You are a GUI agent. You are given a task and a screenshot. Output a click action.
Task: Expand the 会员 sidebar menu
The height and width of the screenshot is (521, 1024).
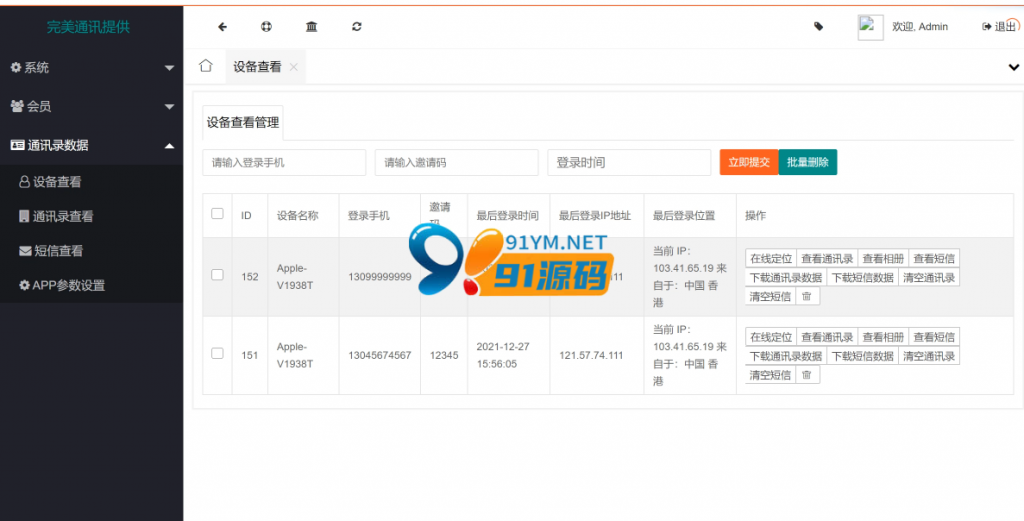click(91, 106)
